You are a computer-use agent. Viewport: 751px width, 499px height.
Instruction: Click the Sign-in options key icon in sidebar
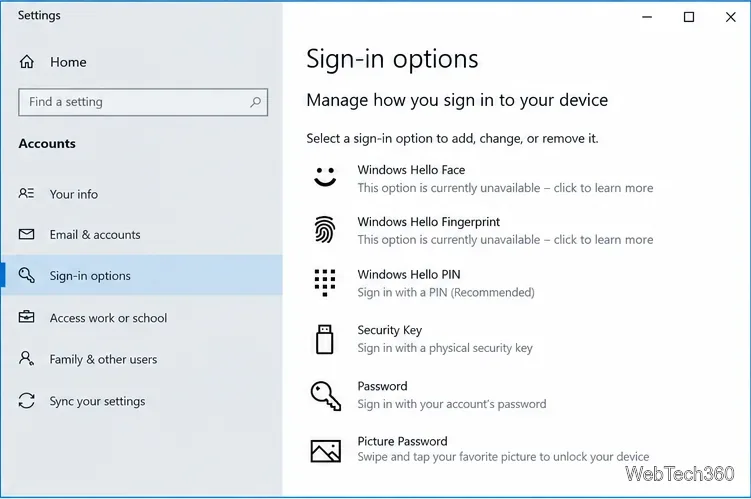[26, 275]
